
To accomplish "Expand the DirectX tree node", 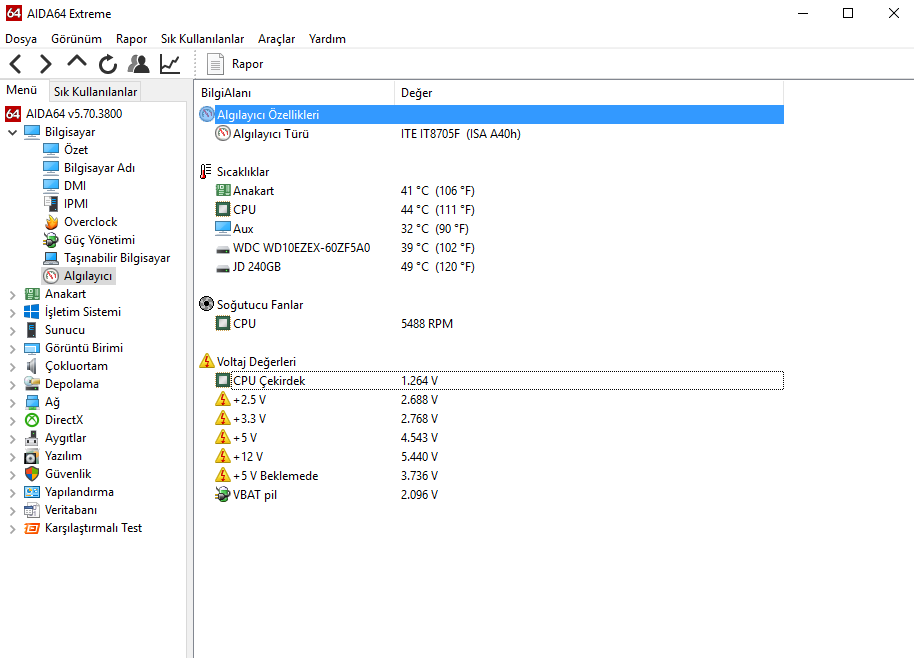I will (x=12, y=421).
